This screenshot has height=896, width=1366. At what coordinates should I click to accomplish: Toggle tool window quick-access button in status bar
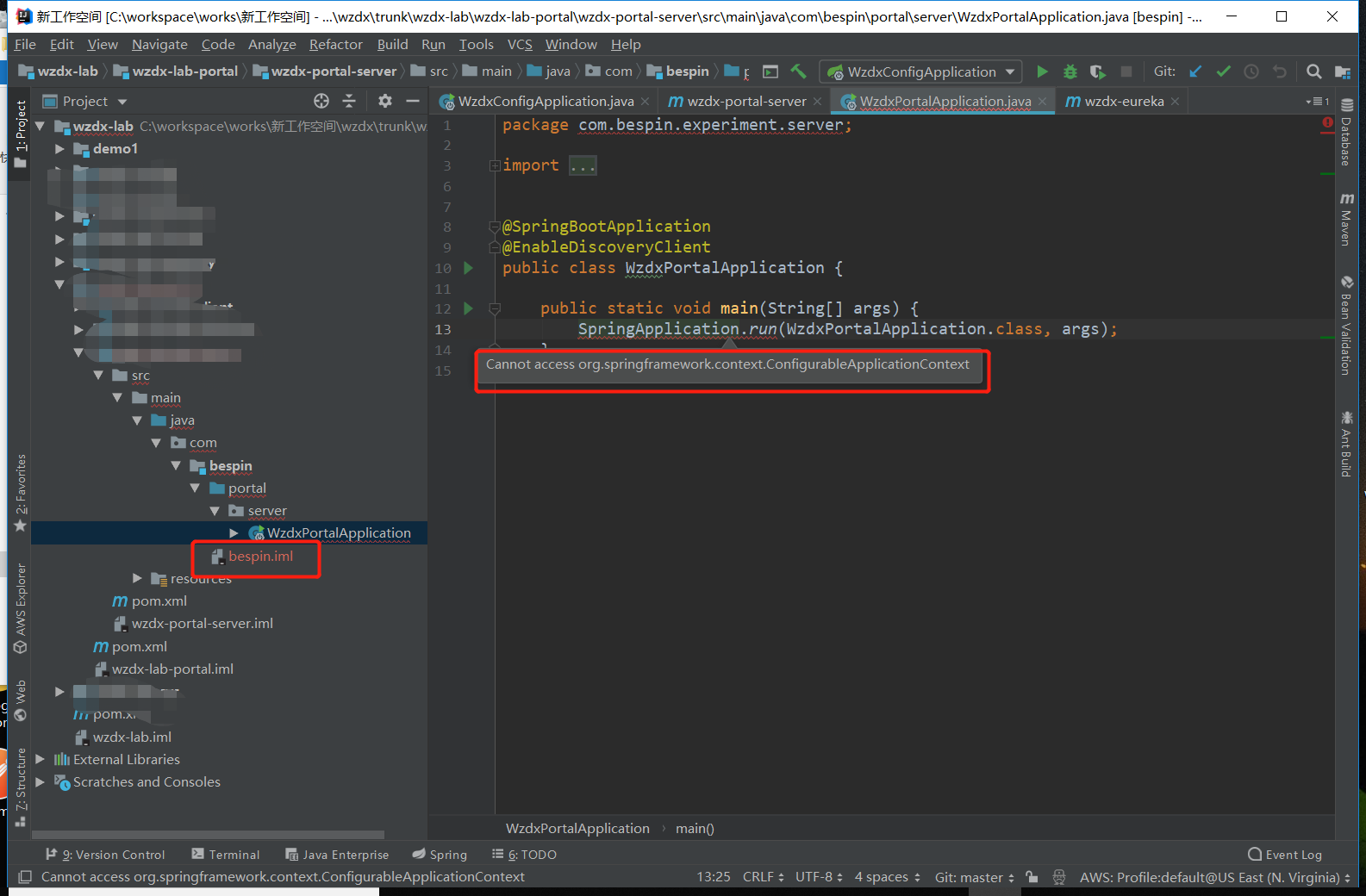[x=25, y=877]
